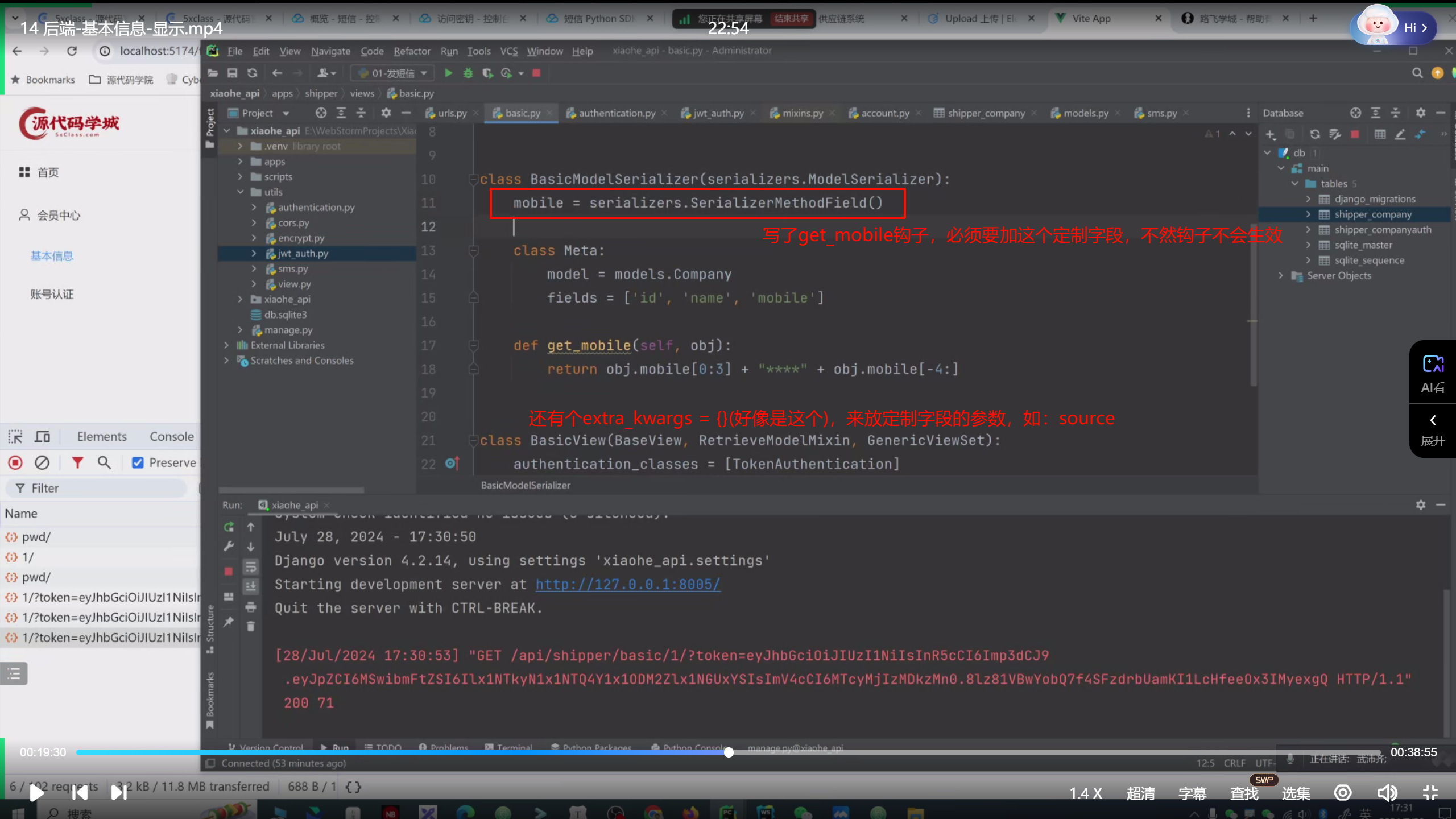Click the Database panel refresh icon
1456x819 pixels.
click(1315, 134)
